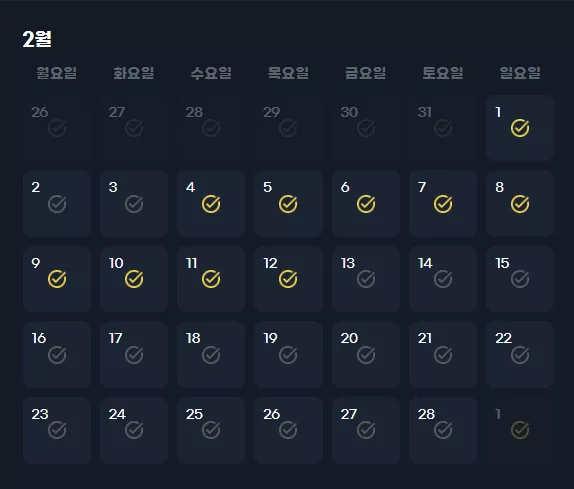The width and height of the screenshot is (574, 489).
Task: Select the day 24 calendar cell
Action: pyautogui.click(x=134, y=430)
